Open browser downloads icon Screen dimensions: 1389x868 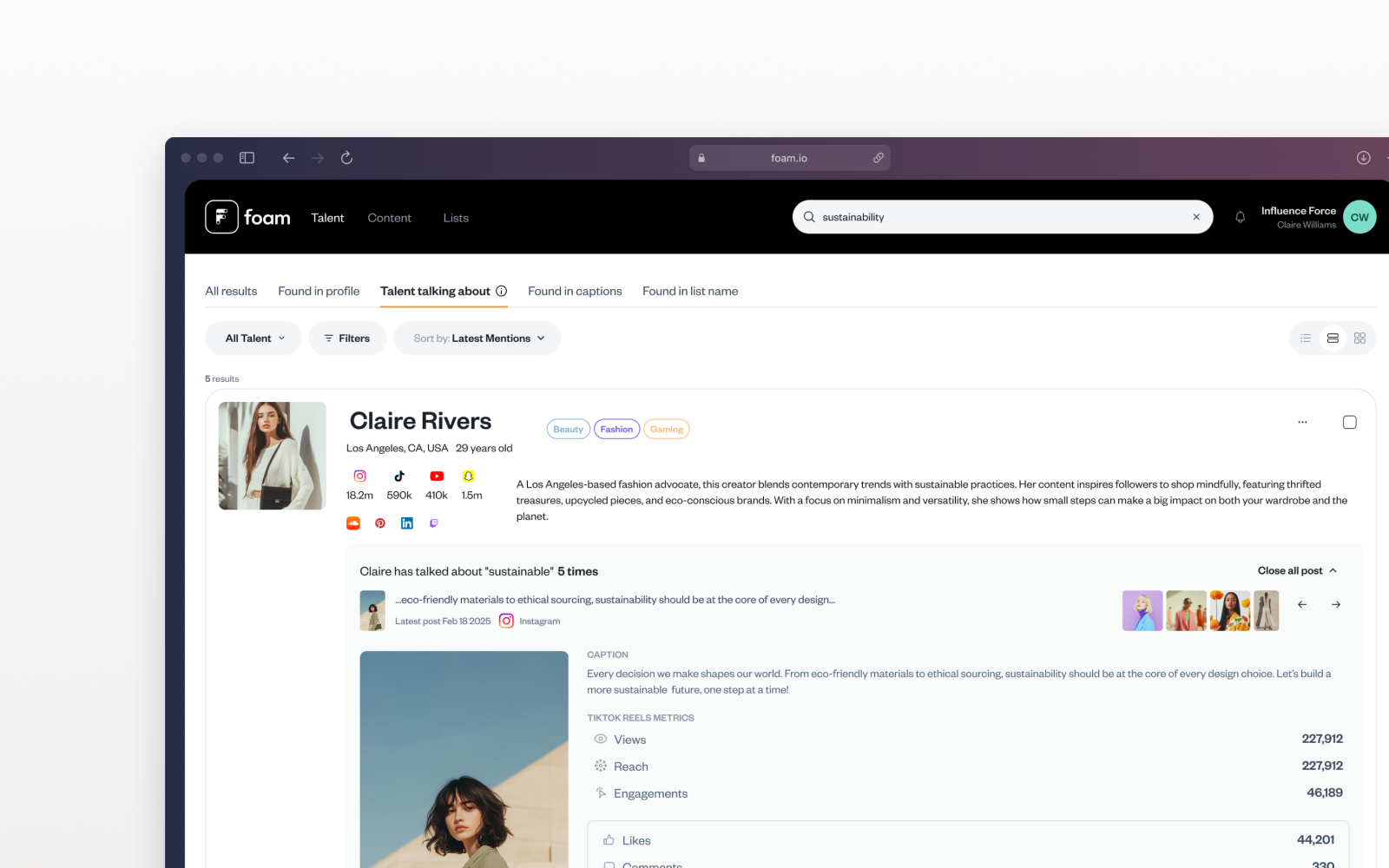[1364, 158]
